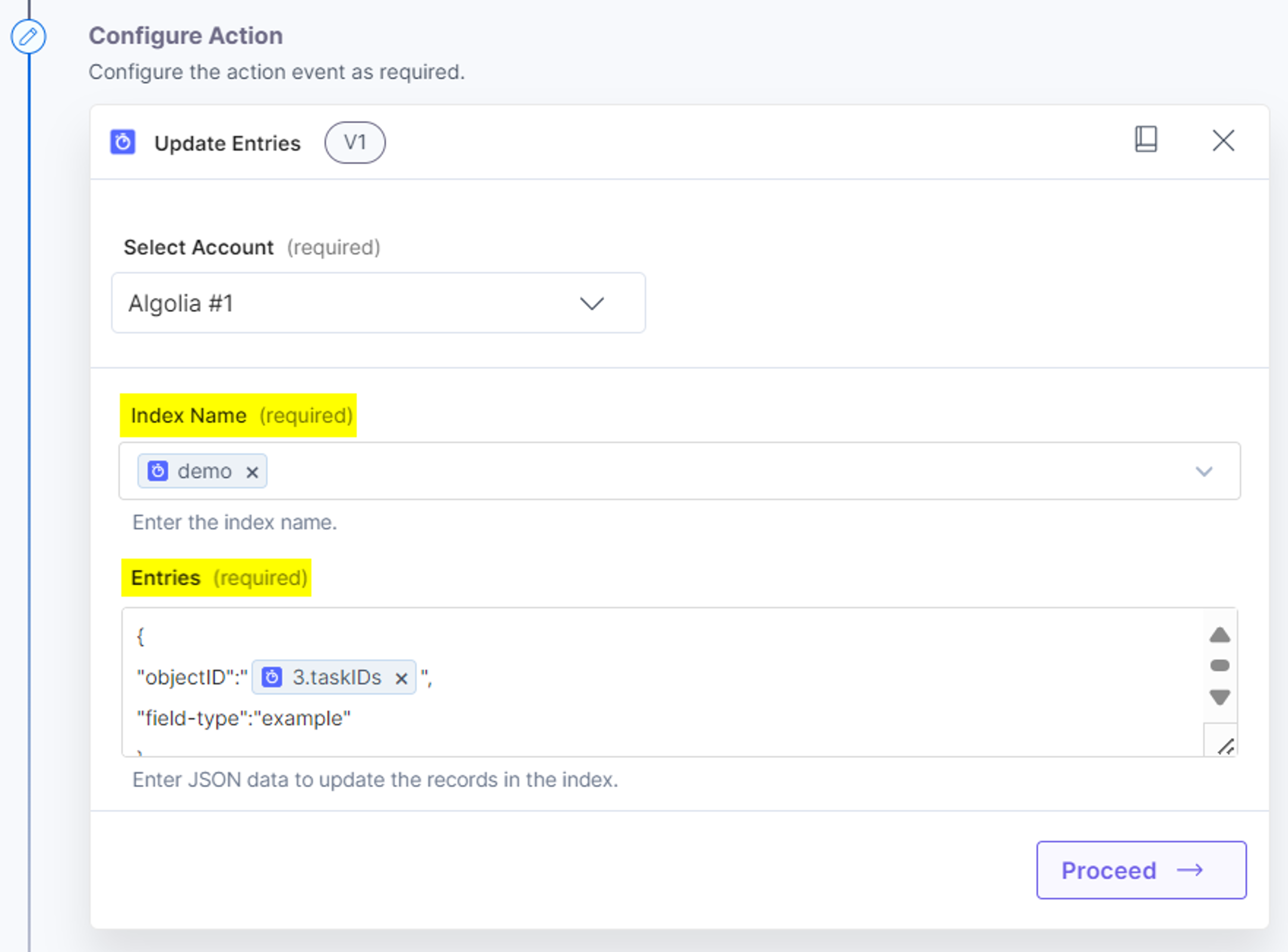This screenshot has height=952, width=1288.
Task: Remove the demo tag from Index Name
Action: (x=252, y=472)
